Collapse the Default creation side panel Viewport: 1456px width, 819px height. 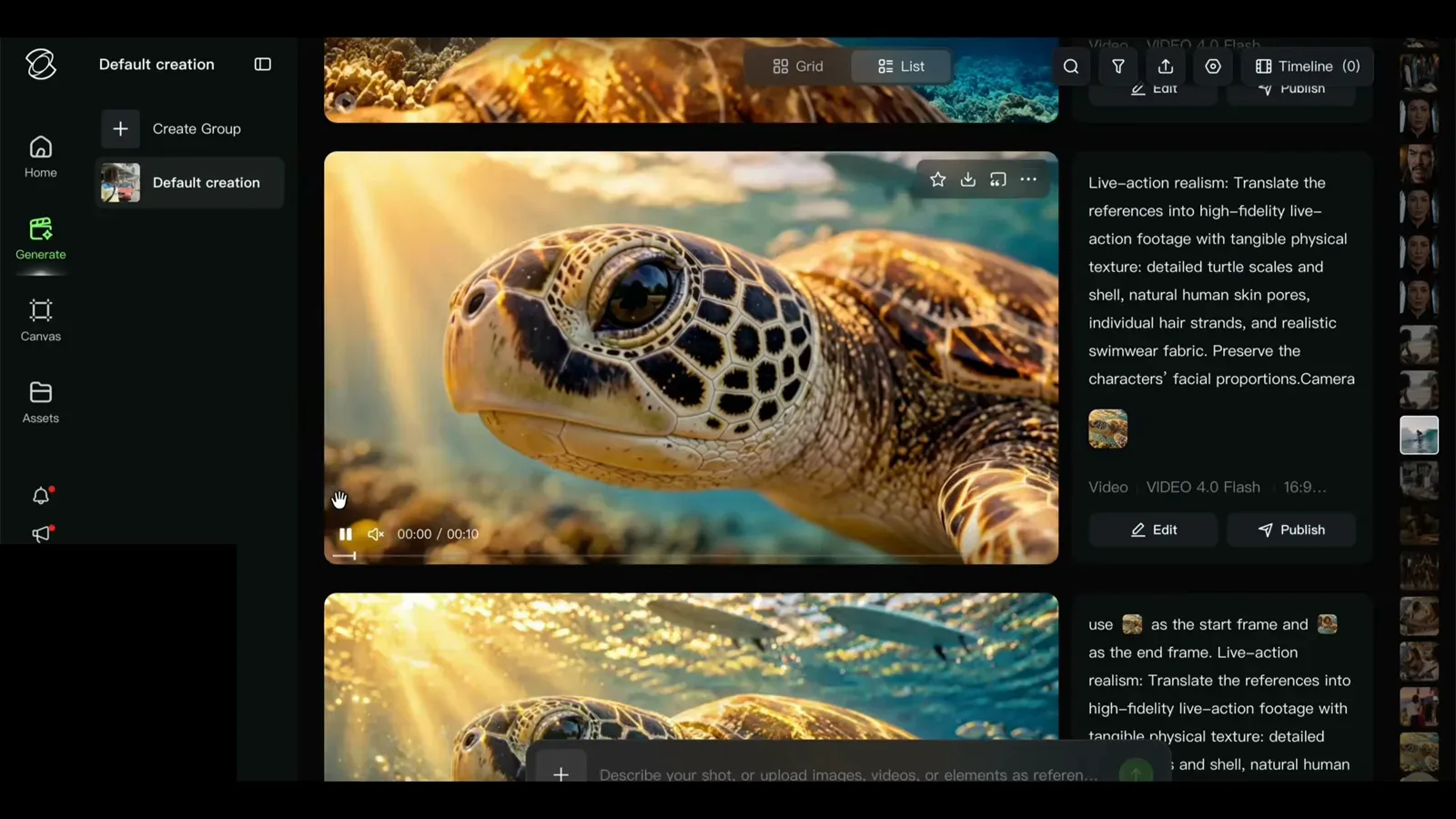pos(263,65)
